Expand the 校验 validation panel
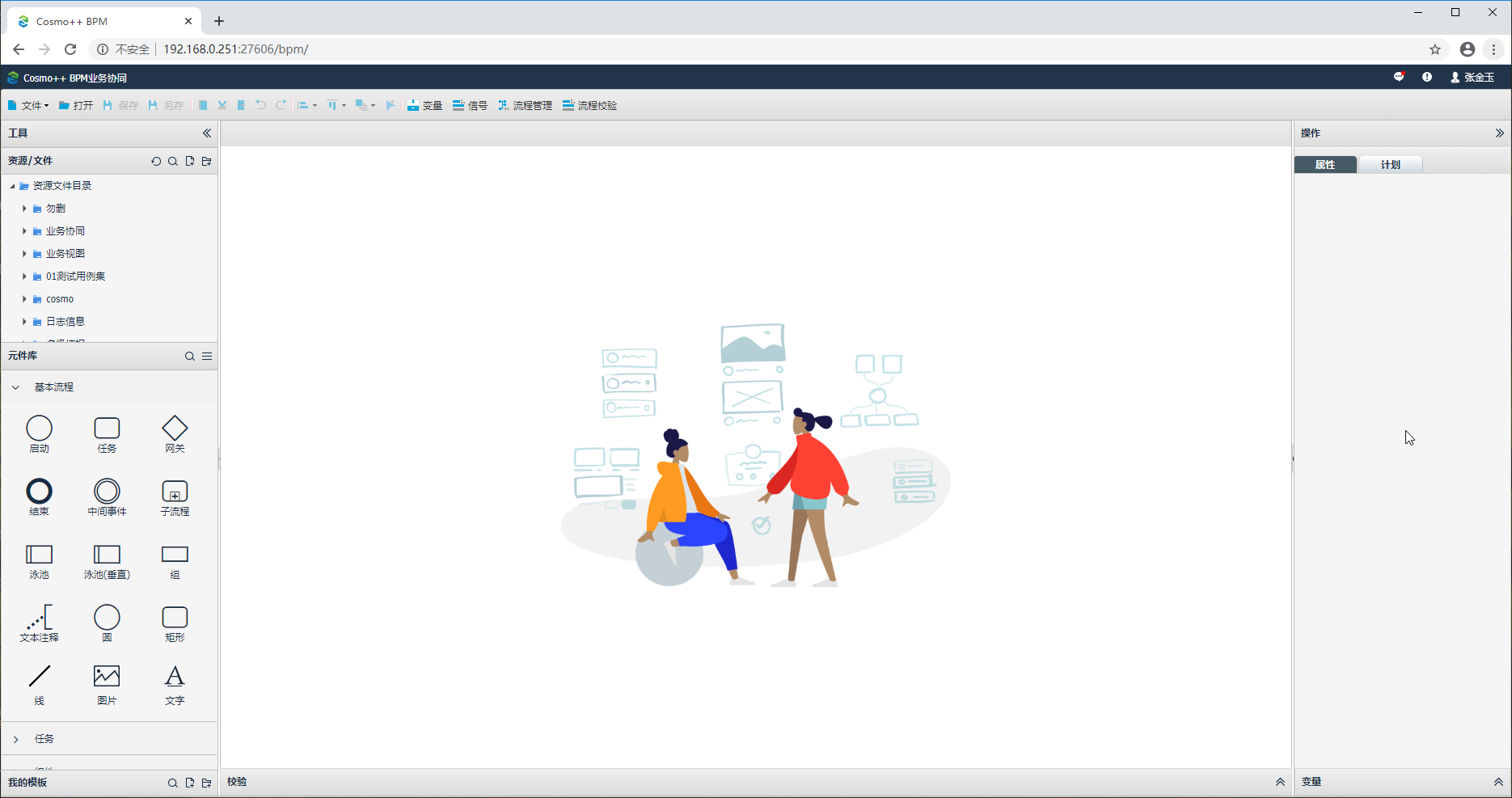1512x798 pixels. (1280, 782)
